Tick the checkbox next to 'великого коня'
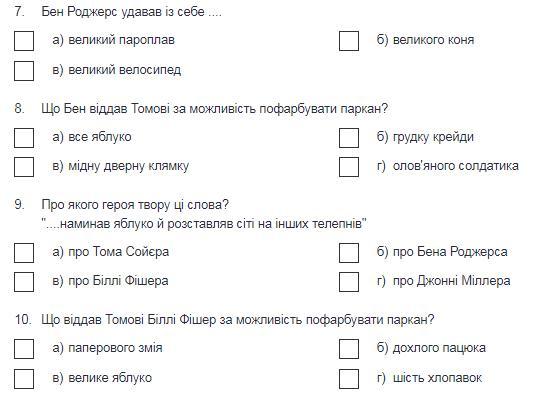 (349, 41)
